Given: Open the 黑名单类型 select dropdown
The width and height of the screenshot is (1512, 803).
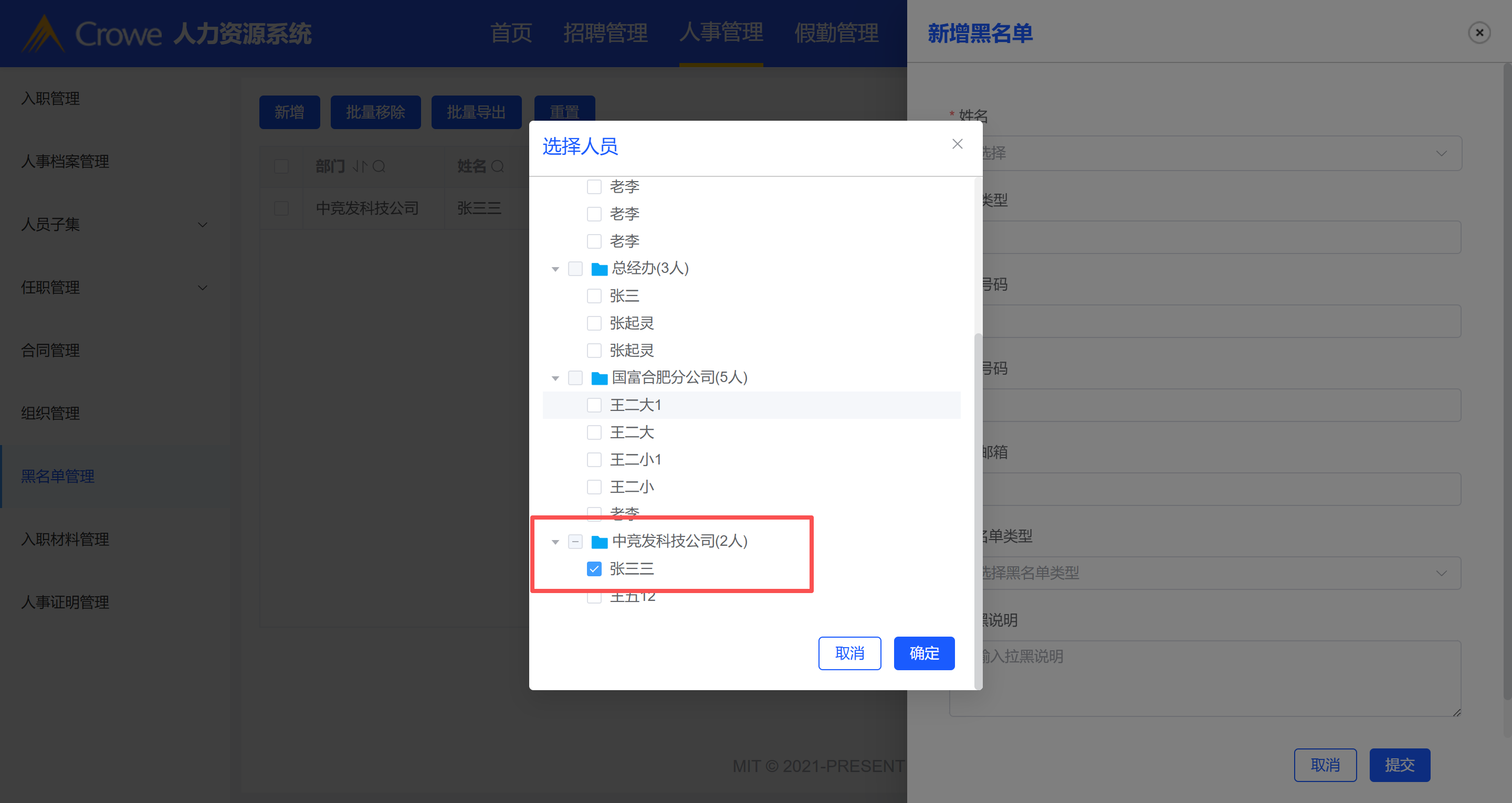Looking at the screenshot, I should (x=1221, y=573).
